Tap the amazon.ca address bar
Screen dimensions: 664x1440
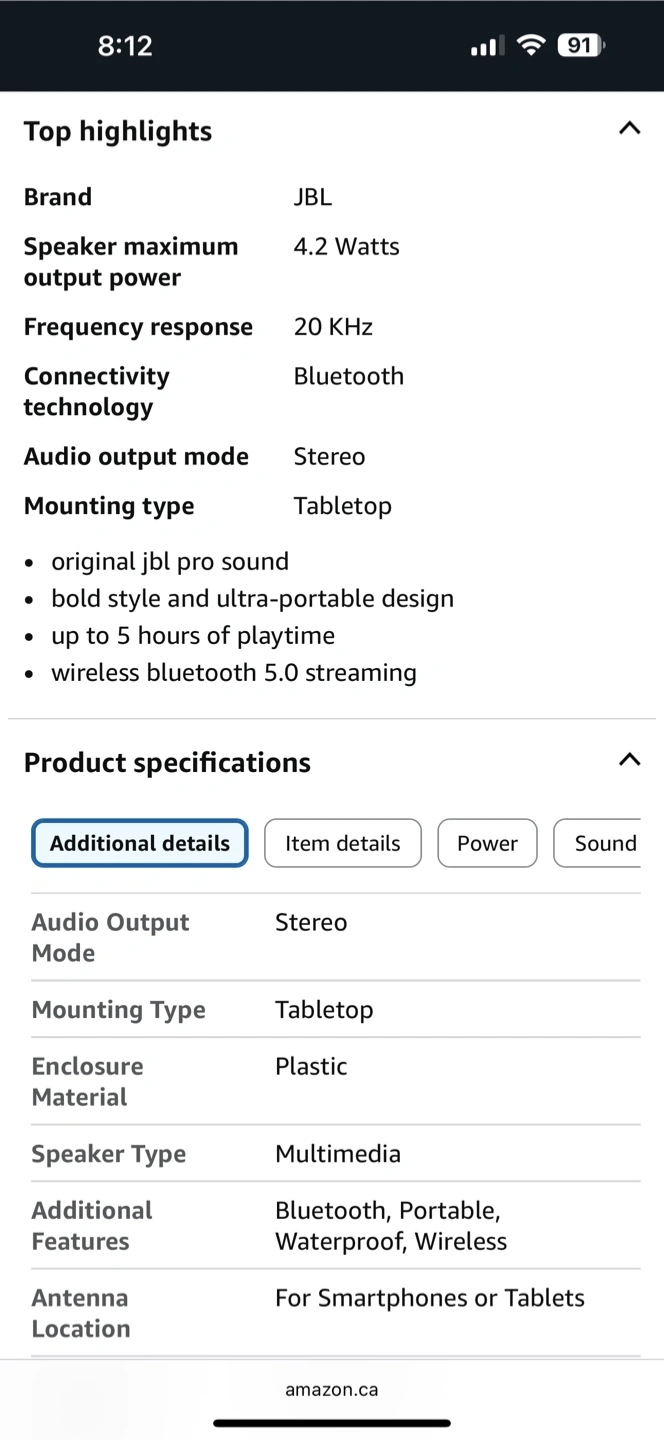pos(332,1390)
